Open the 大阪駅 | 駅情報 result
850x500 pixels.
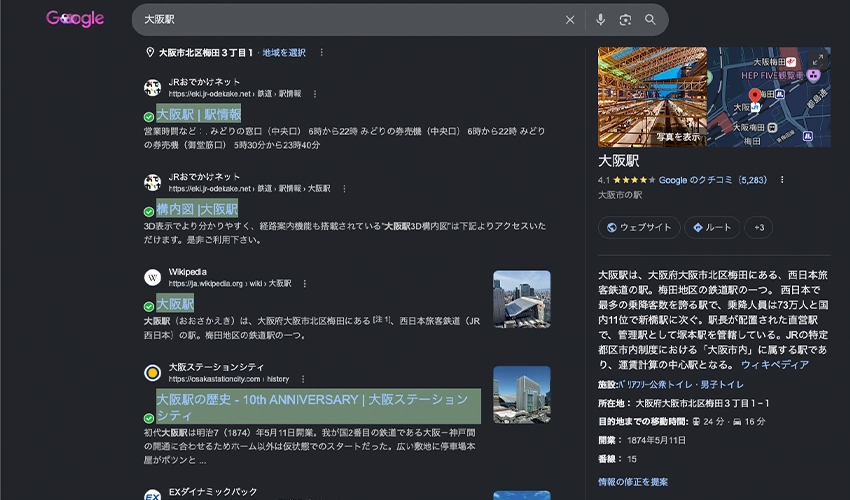point(198,114)
